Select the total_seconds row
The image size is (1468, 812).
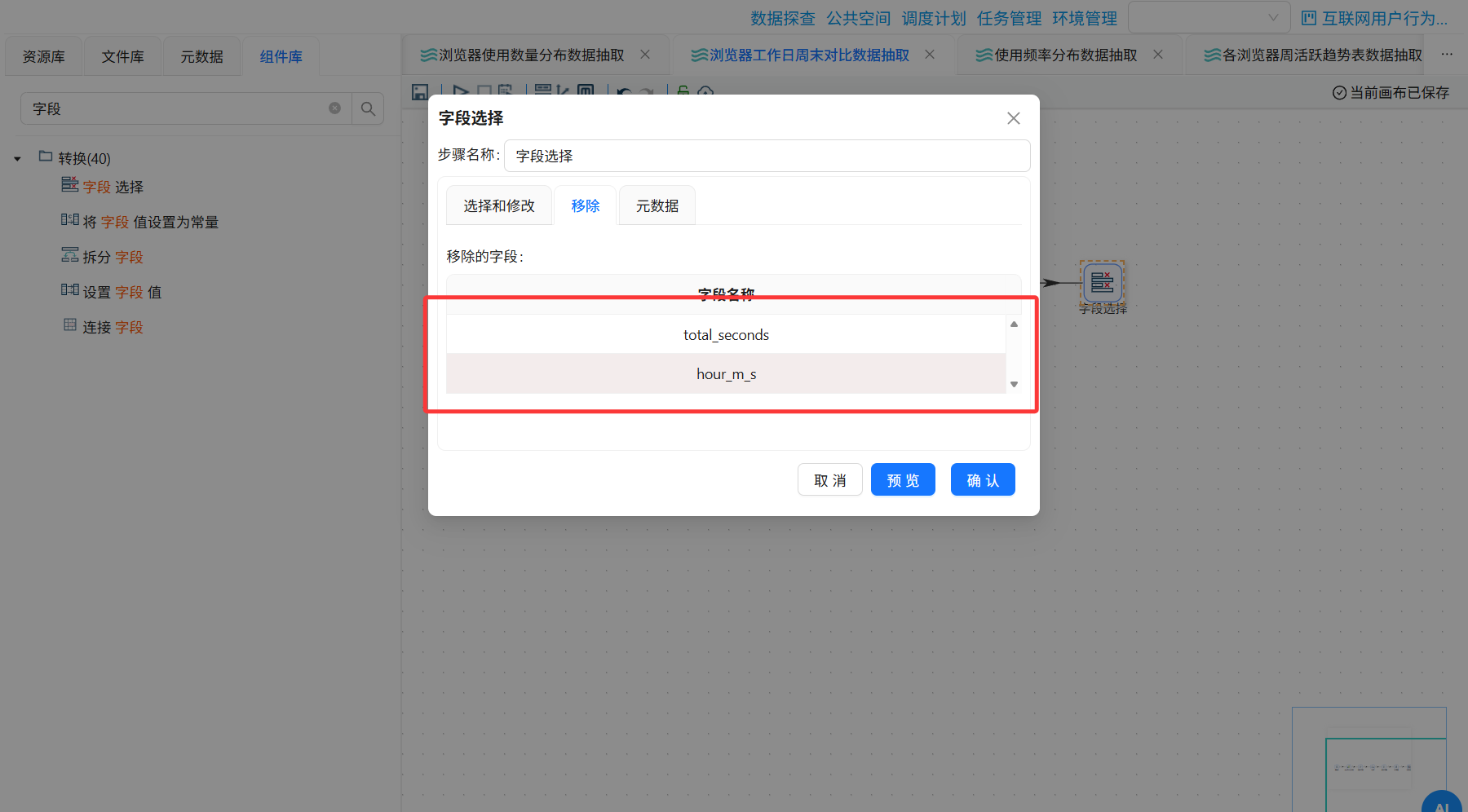click(726, 334)
